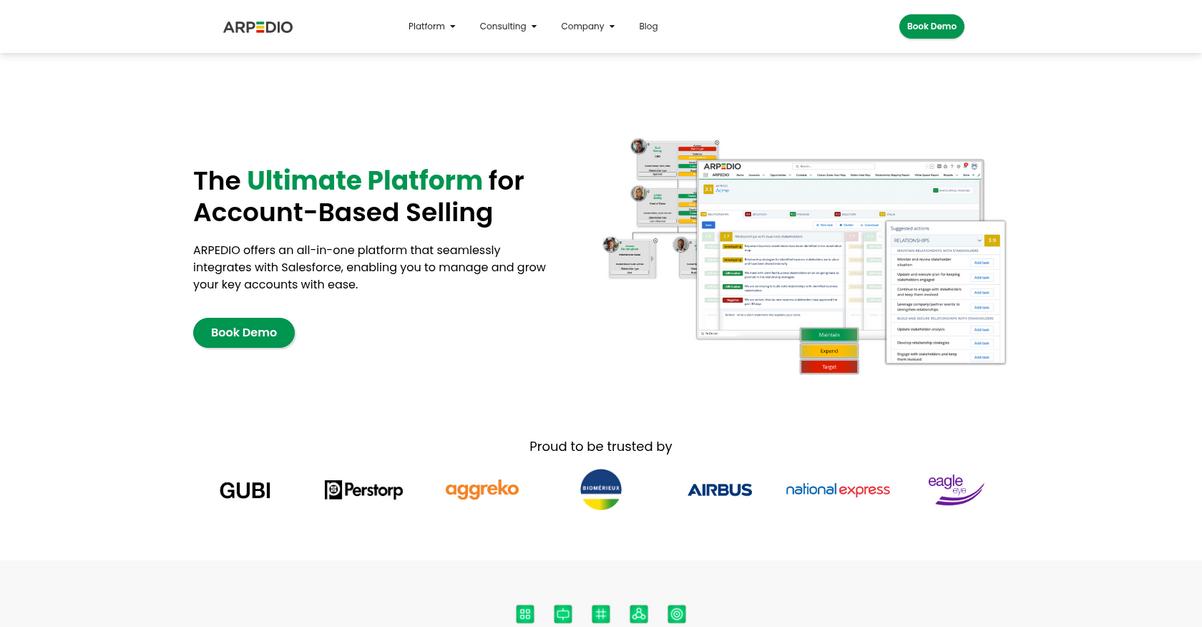Open the Blog page from navigation
The height and width of the screenshot is (627, 1202).
click(648, 27)
